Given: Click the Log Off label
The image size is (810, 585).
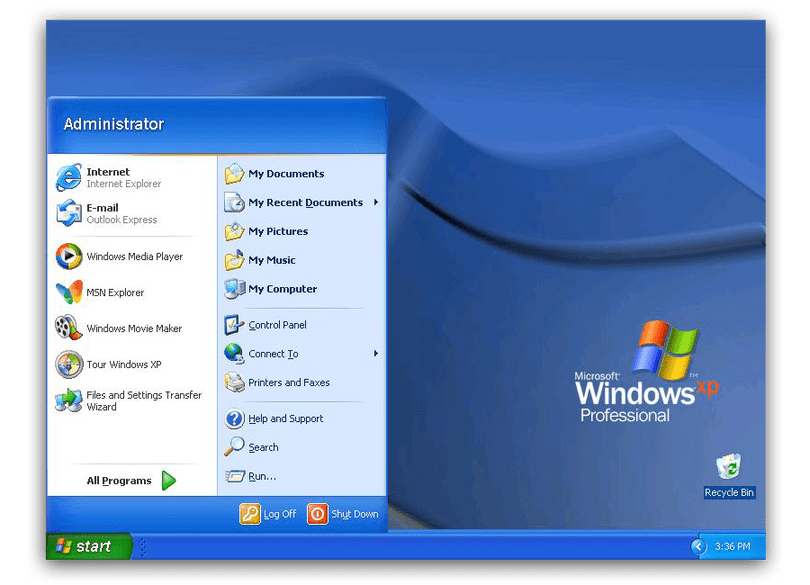Looking at the screenshot, I should 280,514.
